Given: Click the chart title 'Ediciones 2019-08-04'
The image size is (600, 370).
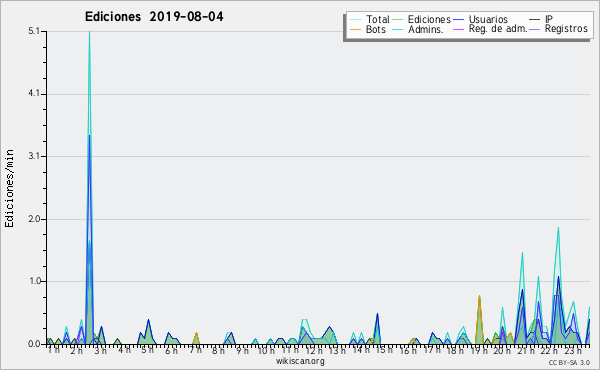Looking at the screenshot, I should [154, 17].
